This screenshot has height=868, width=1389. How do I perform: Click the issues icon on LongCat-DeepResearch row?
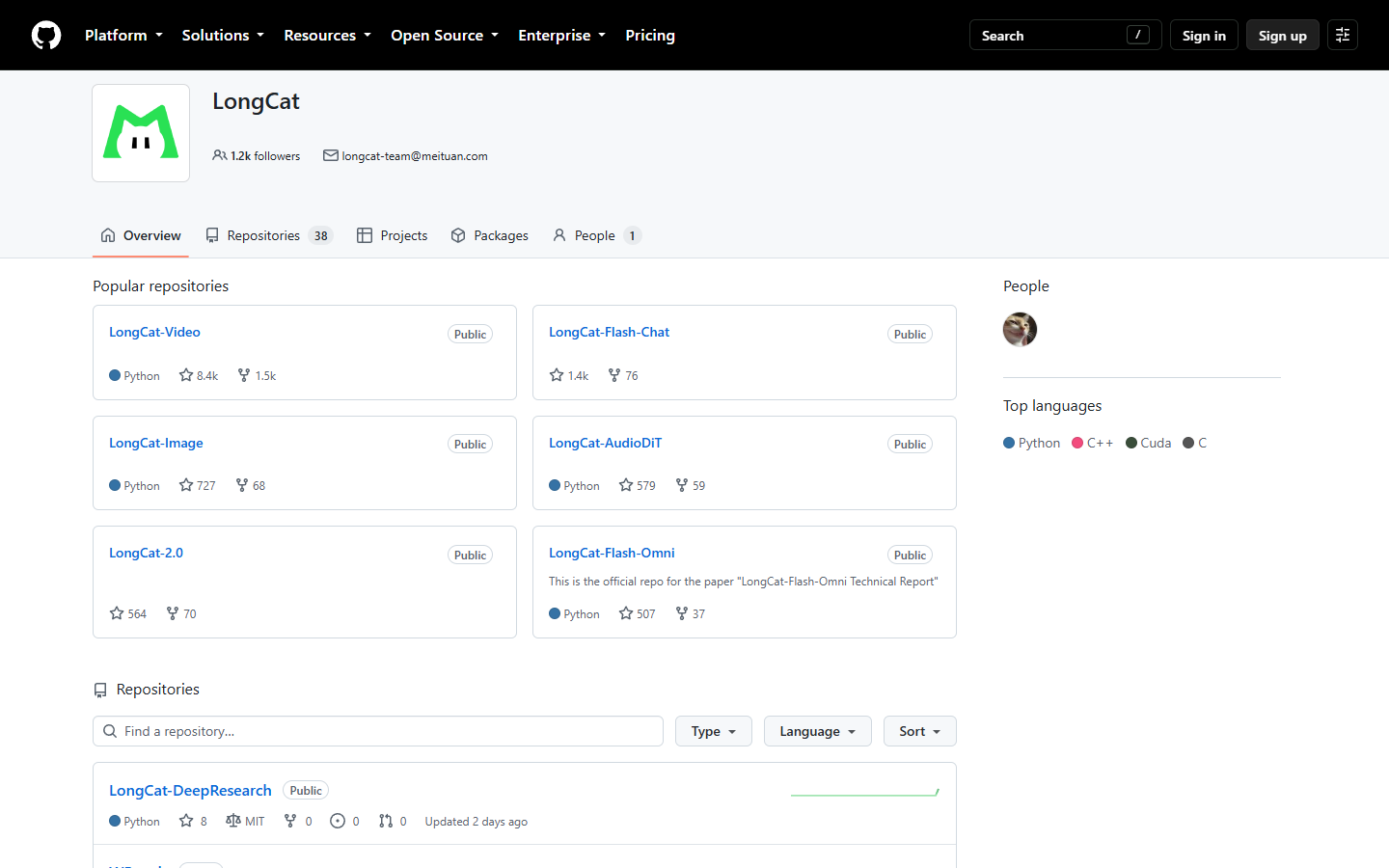(338, 821)
